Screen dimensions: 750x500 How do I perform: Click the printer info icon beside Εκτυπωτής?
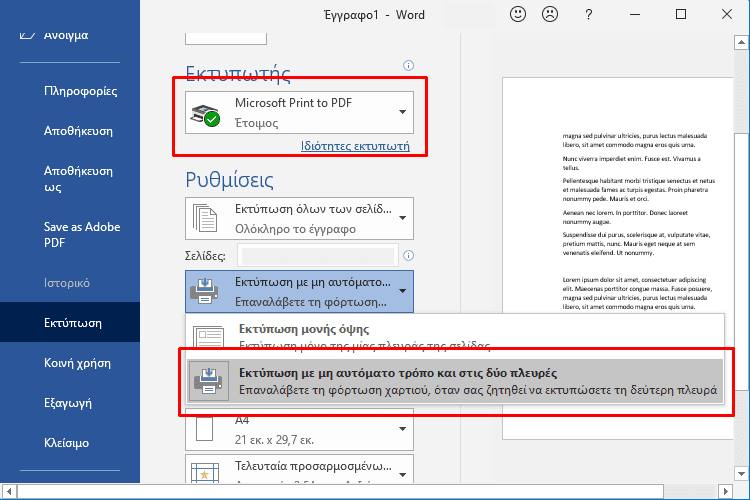pos(408,66)
